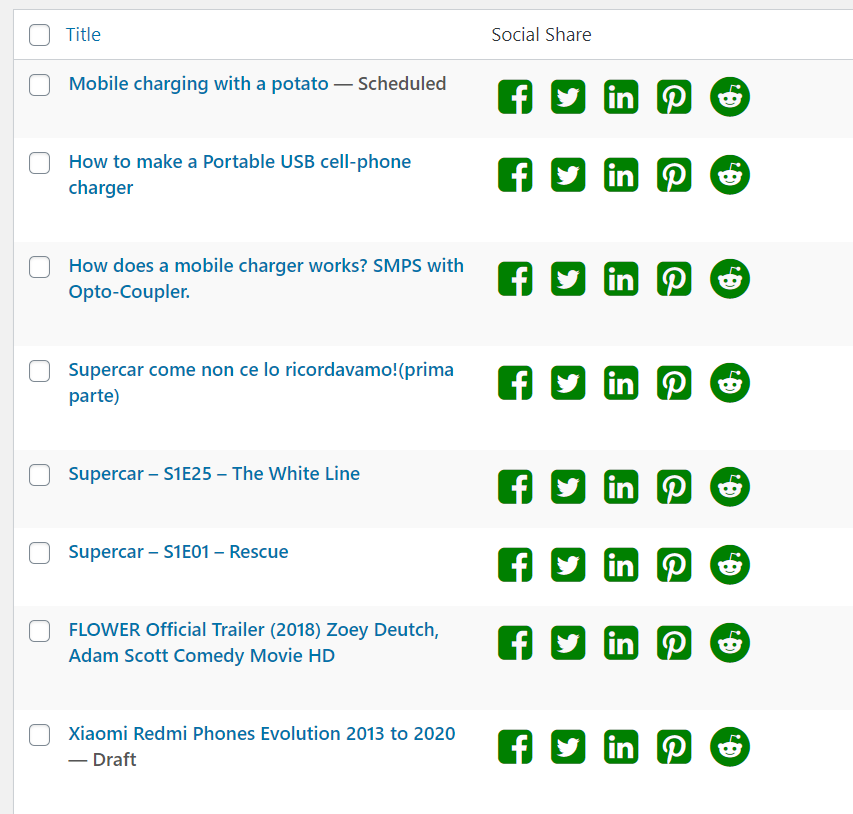Screen dimensions: 853x814
Task: Share 'SMPS with Opto-Coupler' post on LinkedIn
Action: pyautogui.click(x=621, y=279)
